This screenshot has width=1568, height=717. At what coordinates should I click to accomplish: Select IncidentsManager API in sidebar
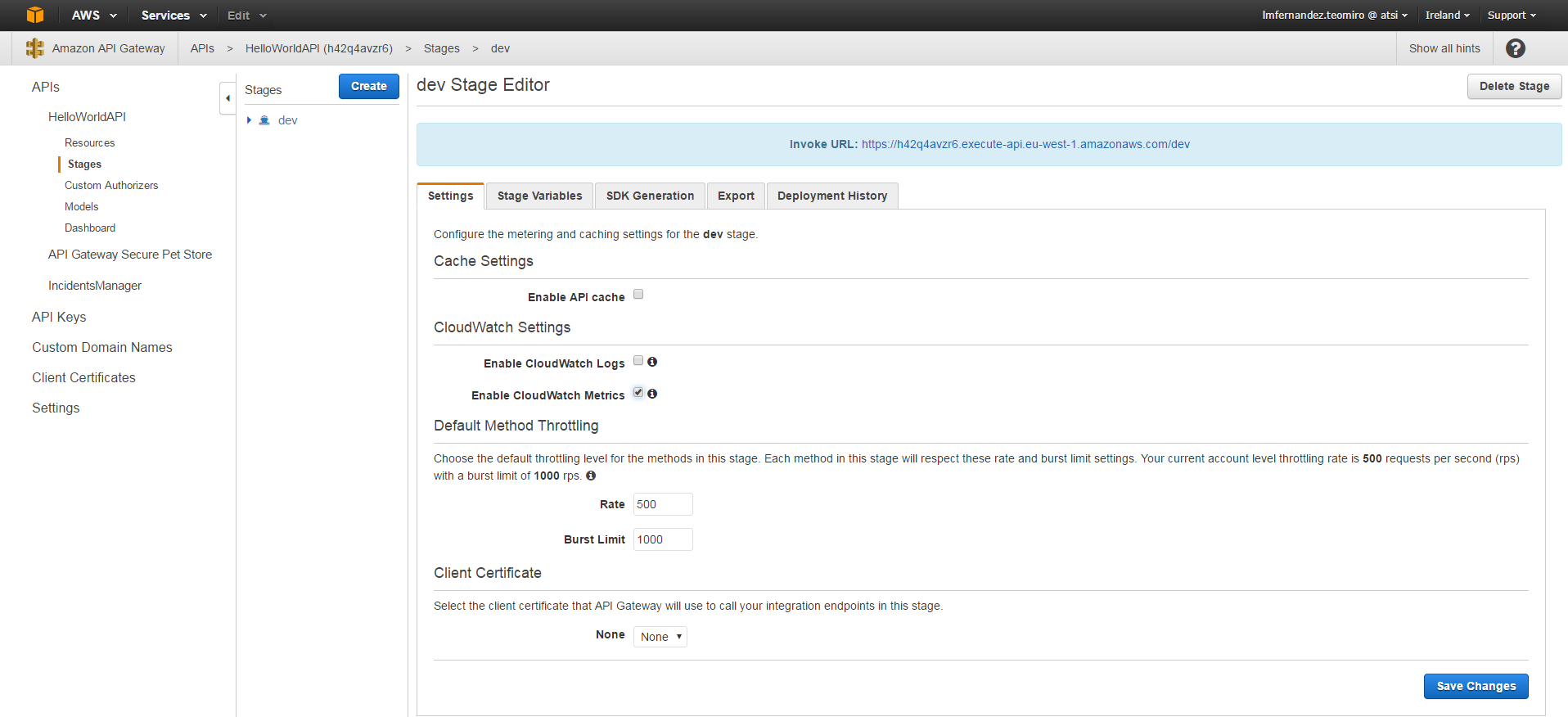[95, 286]
